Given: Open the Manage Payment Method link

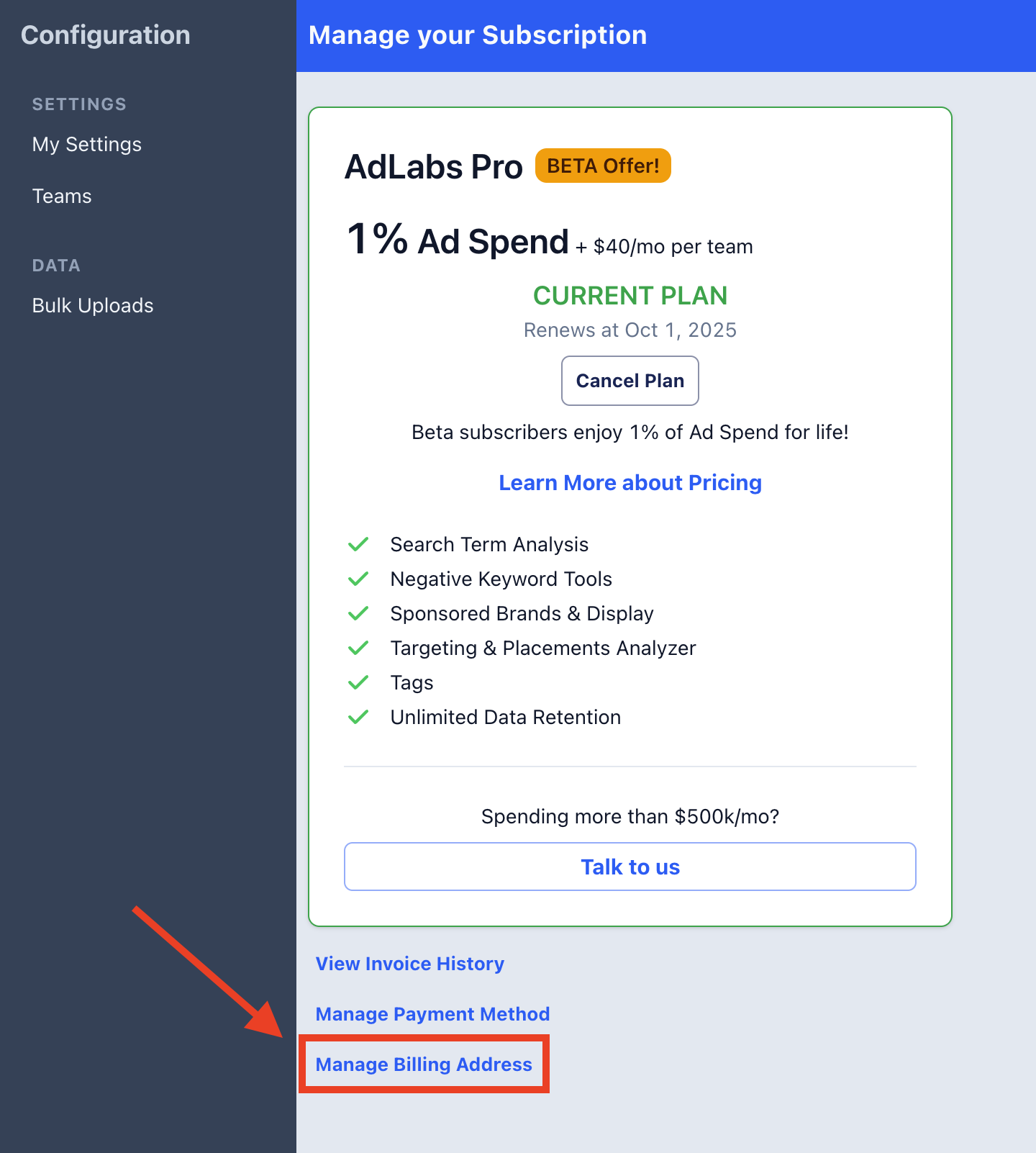Looking at the screenshot, I should point(432,1014).
